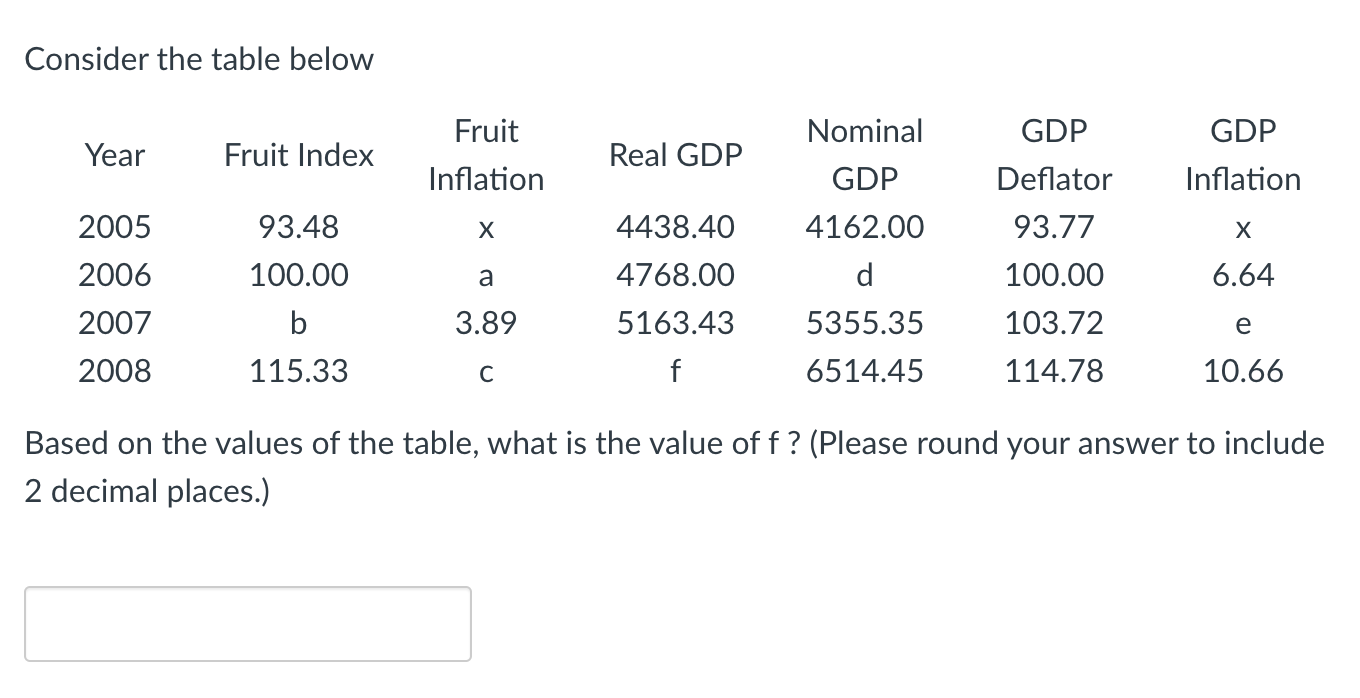
Task: Click the GDP Deflator column header
Action: 1054,155
